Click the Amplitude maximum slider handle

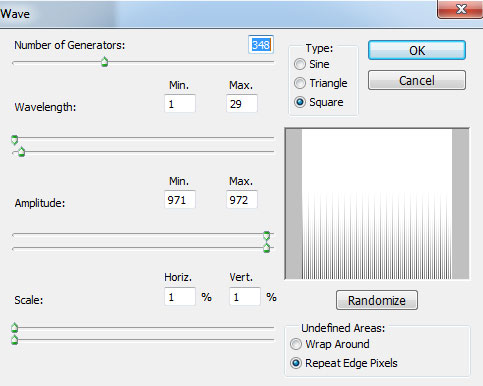point(266,248)
